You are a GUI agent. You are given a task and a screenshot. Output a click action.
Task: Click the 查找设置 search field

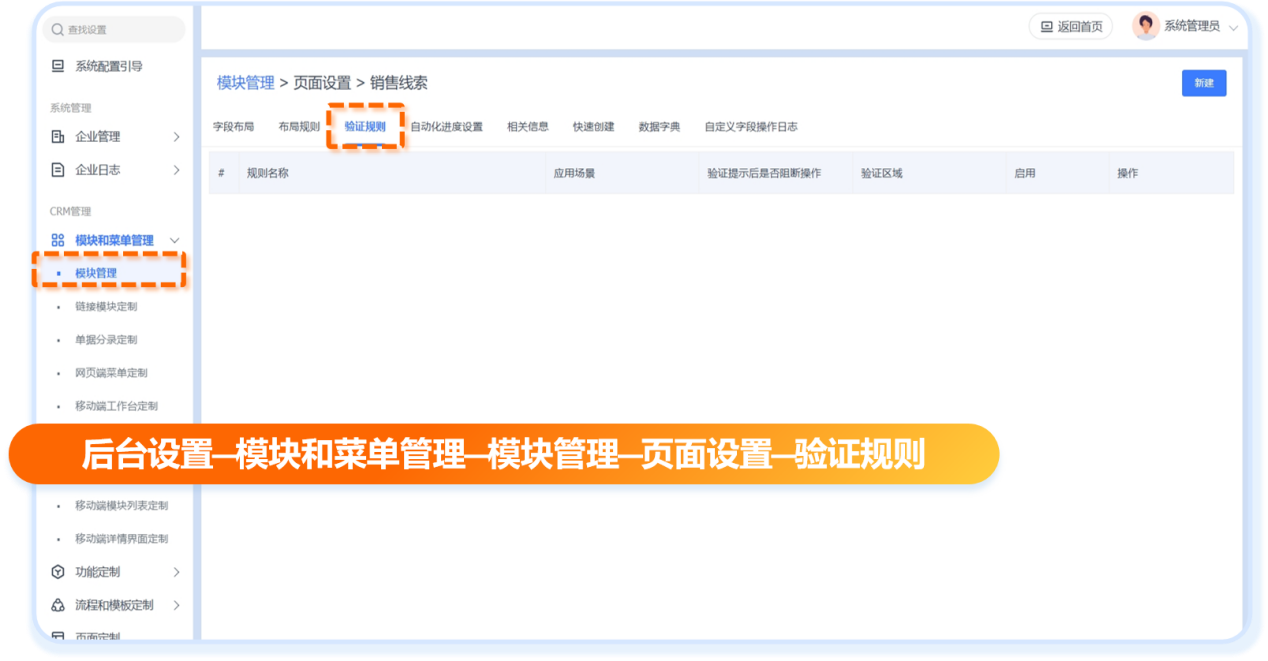coord(120,30)
